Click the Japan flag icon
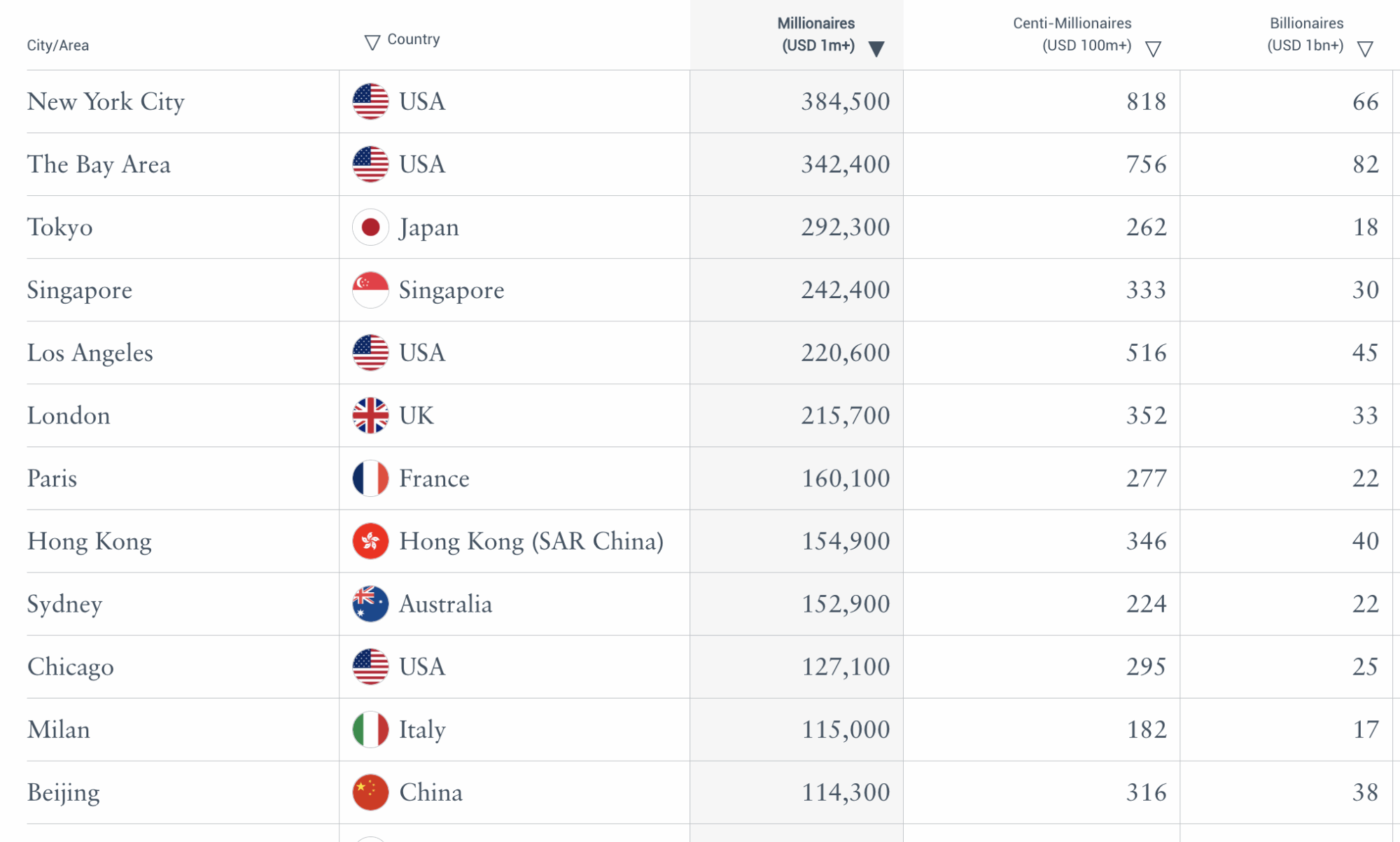This screenshot has height=842, width=1400. tap(370, 227)
